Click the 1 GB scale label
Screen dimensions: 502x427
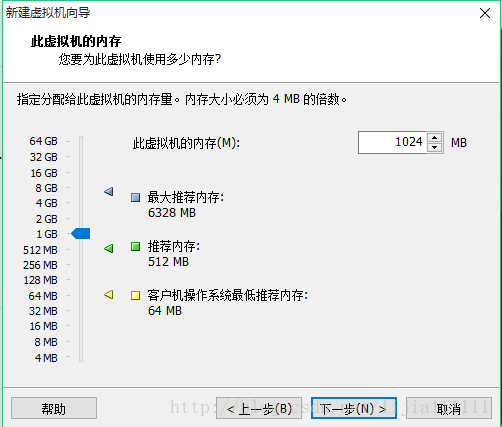coord(47,234)
